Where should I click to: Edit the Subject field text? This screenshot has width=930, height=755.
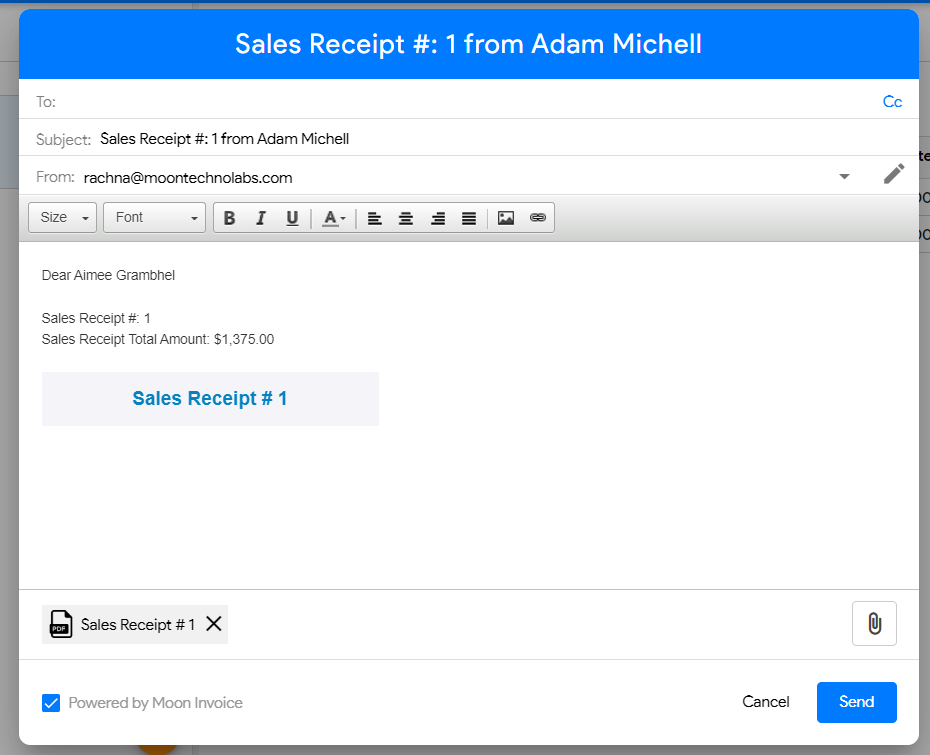tap(224, 139)
